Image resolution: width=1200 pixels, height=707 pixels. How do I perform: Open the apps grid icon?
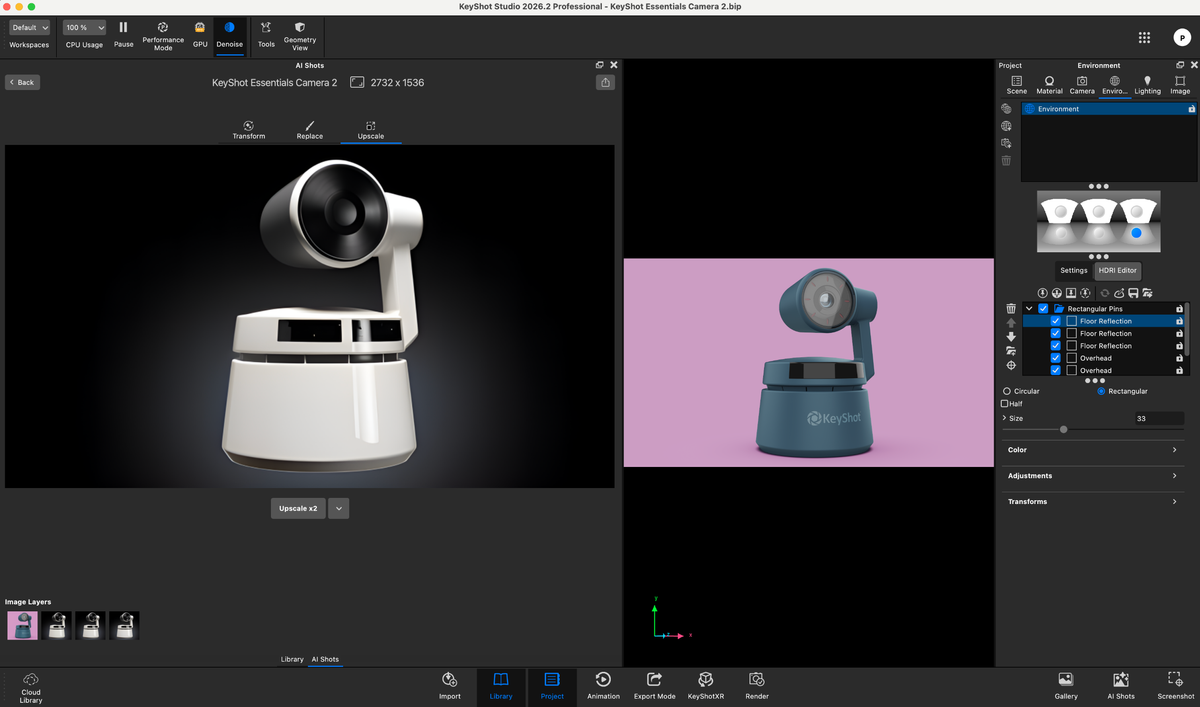click(x=1144, y=37)
